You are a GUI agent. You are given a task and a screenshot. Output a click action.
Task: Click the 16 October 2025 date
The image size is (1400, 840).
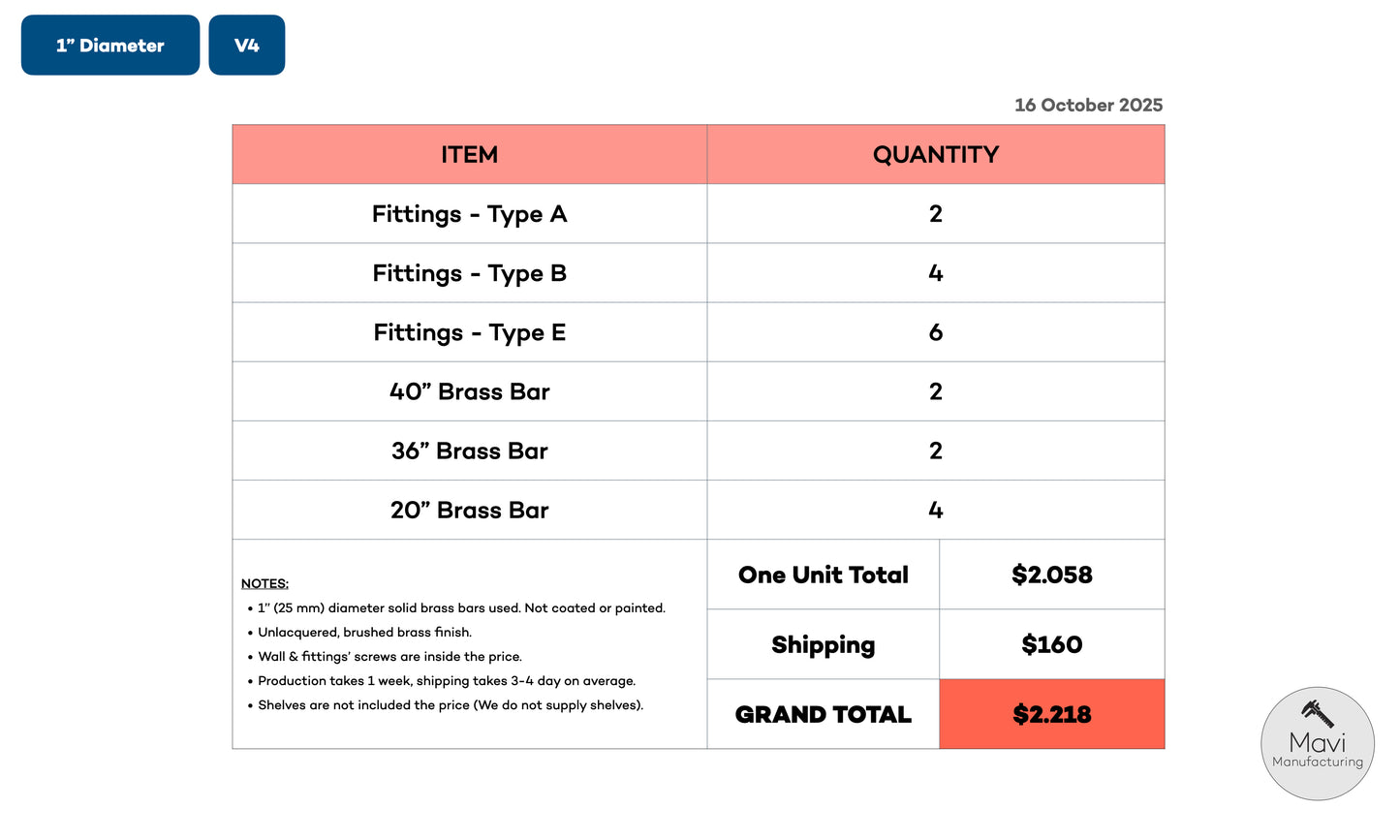[x=1088, y=106]
